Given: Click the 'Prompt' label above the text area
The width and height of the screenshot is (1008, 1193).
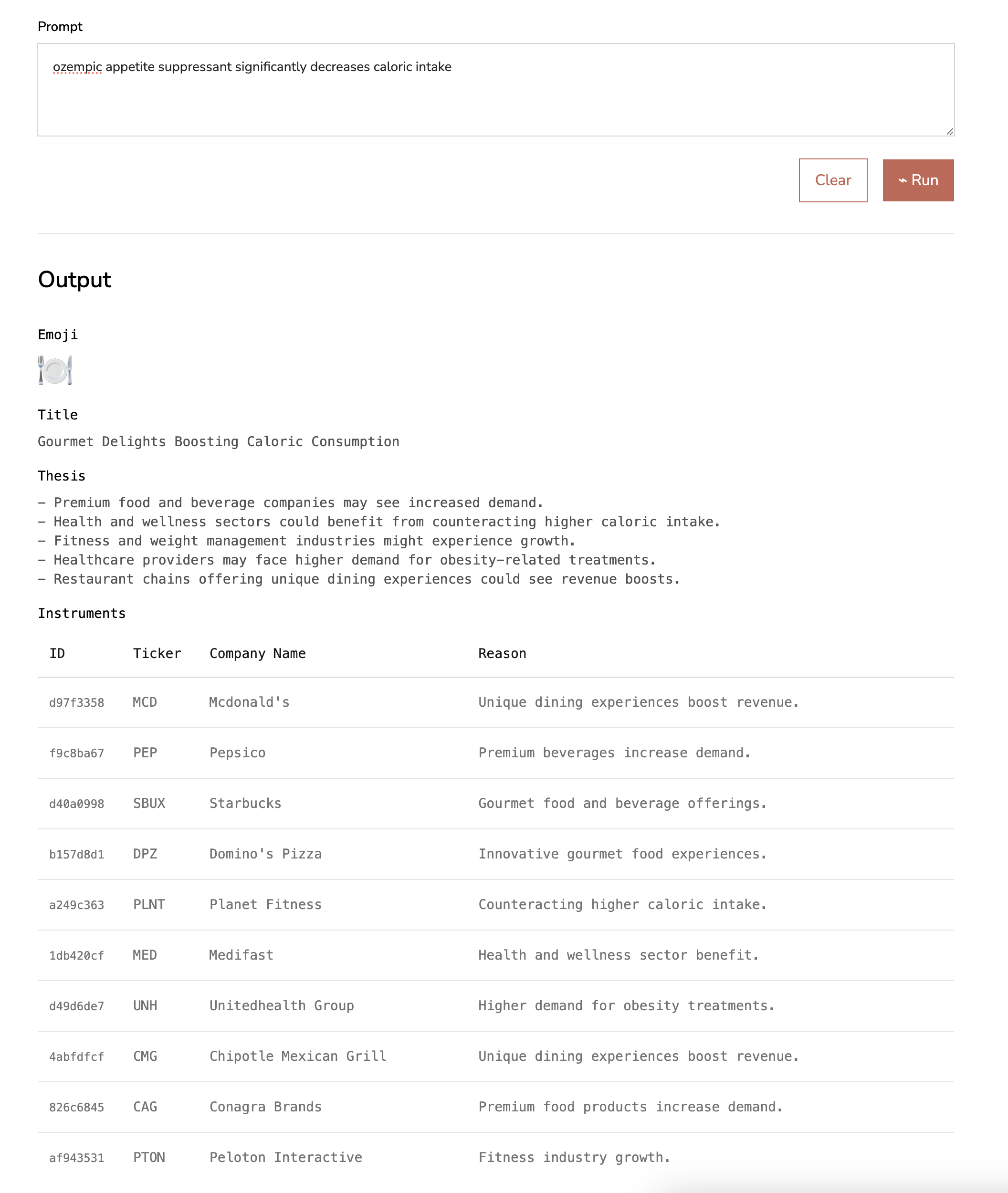Looking at the screenshot, I should click(x=60, y=27).
